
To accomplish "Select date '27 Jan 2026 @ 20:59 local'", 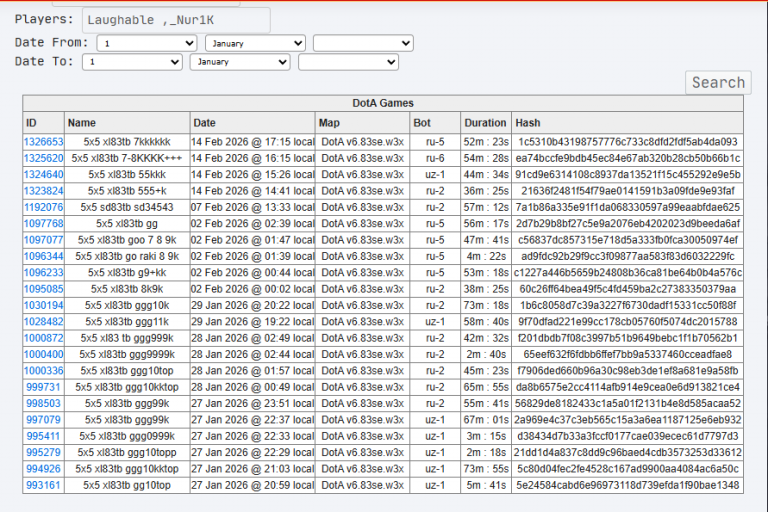I will click(x=253, y=485).
